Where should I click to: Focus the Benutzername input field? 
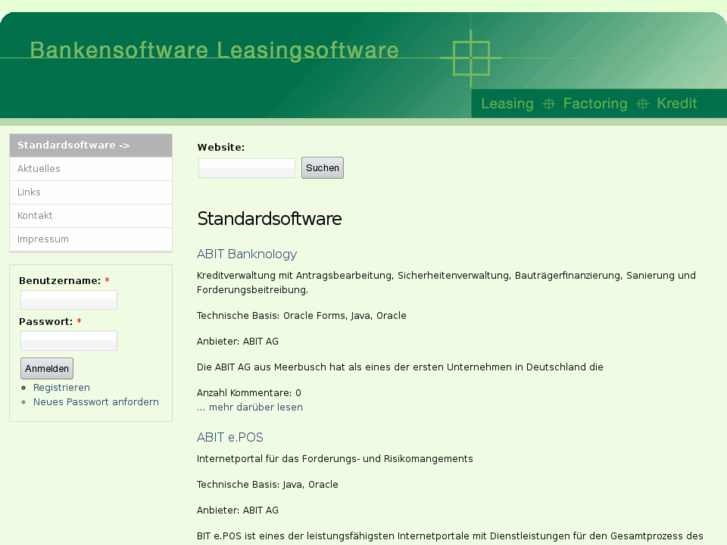(69, 300)
